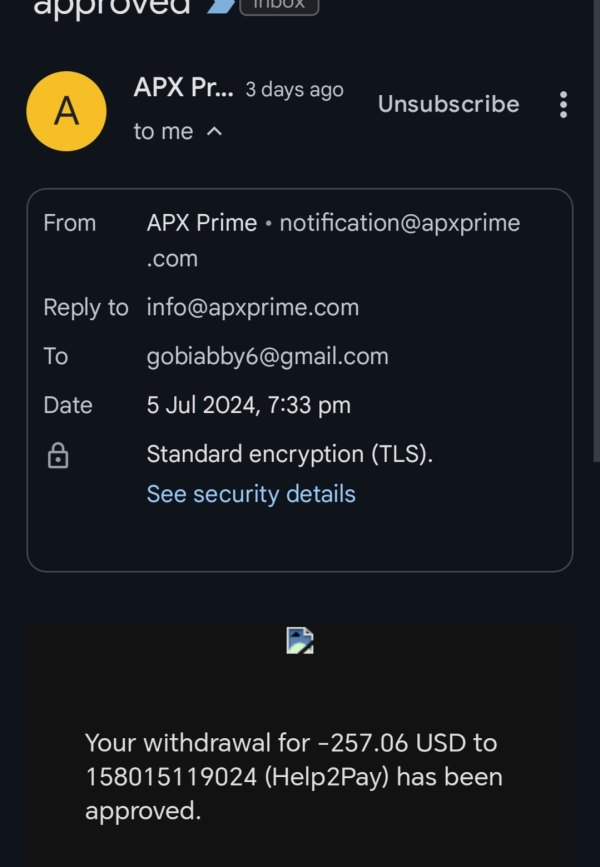Open the "See security details" link
The image size is (600, 867).
[251, 494]
